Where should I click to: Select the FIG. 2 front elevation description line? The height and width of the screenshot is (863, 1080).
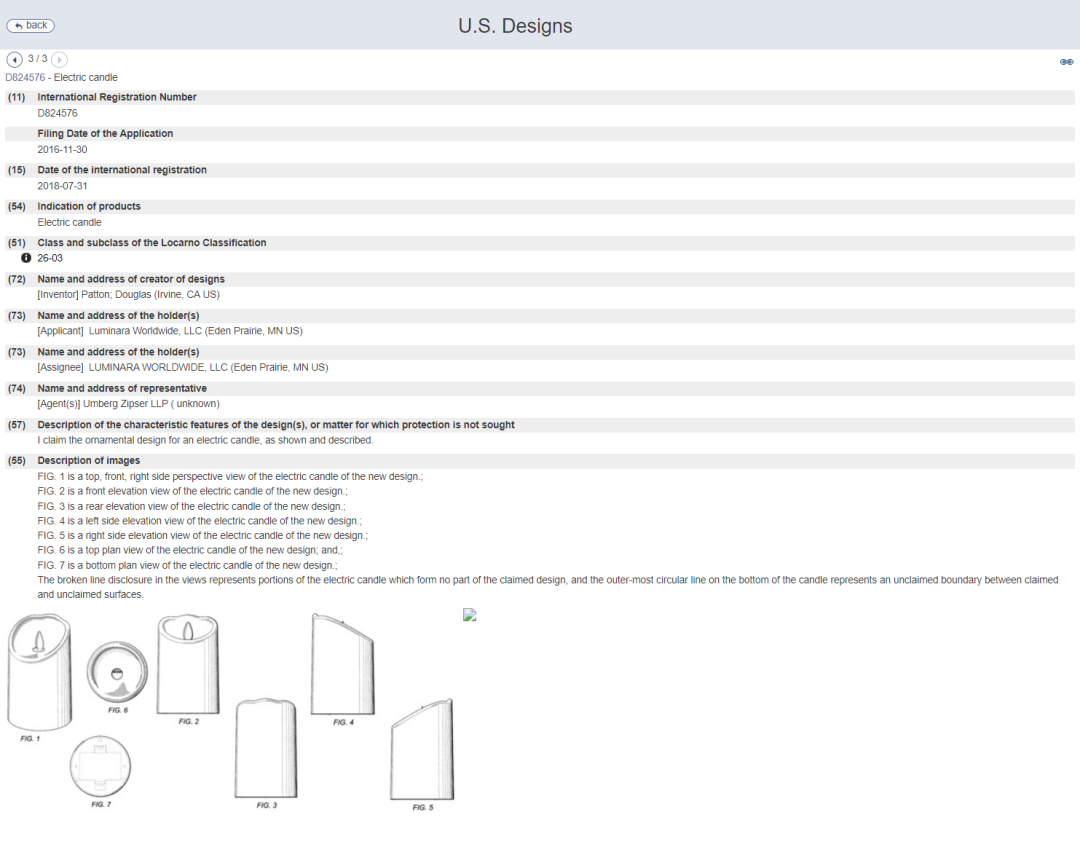pyautogui.click(x=192, y=492)
